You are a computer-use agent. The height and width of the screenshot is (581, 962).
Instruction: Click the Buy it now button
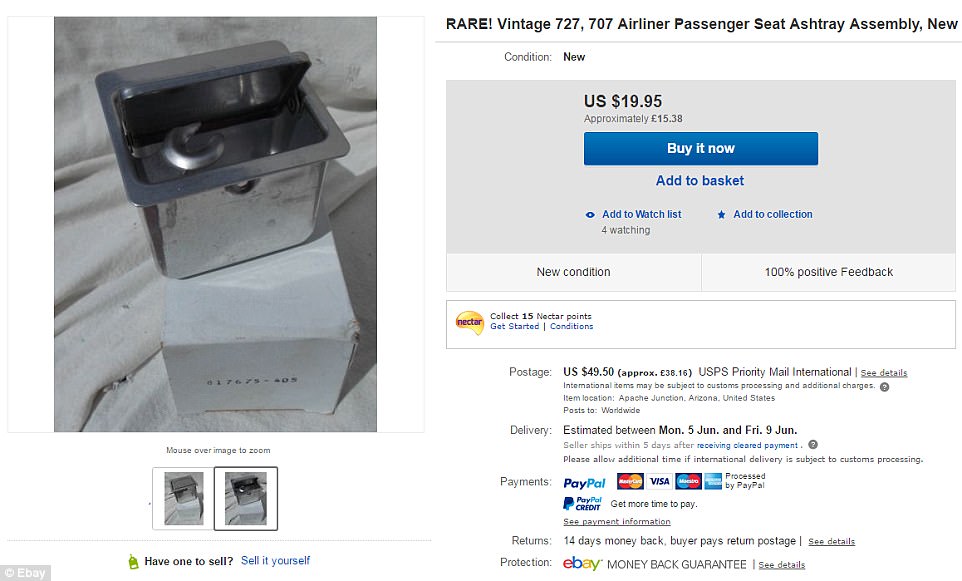[x=700, y=148]
